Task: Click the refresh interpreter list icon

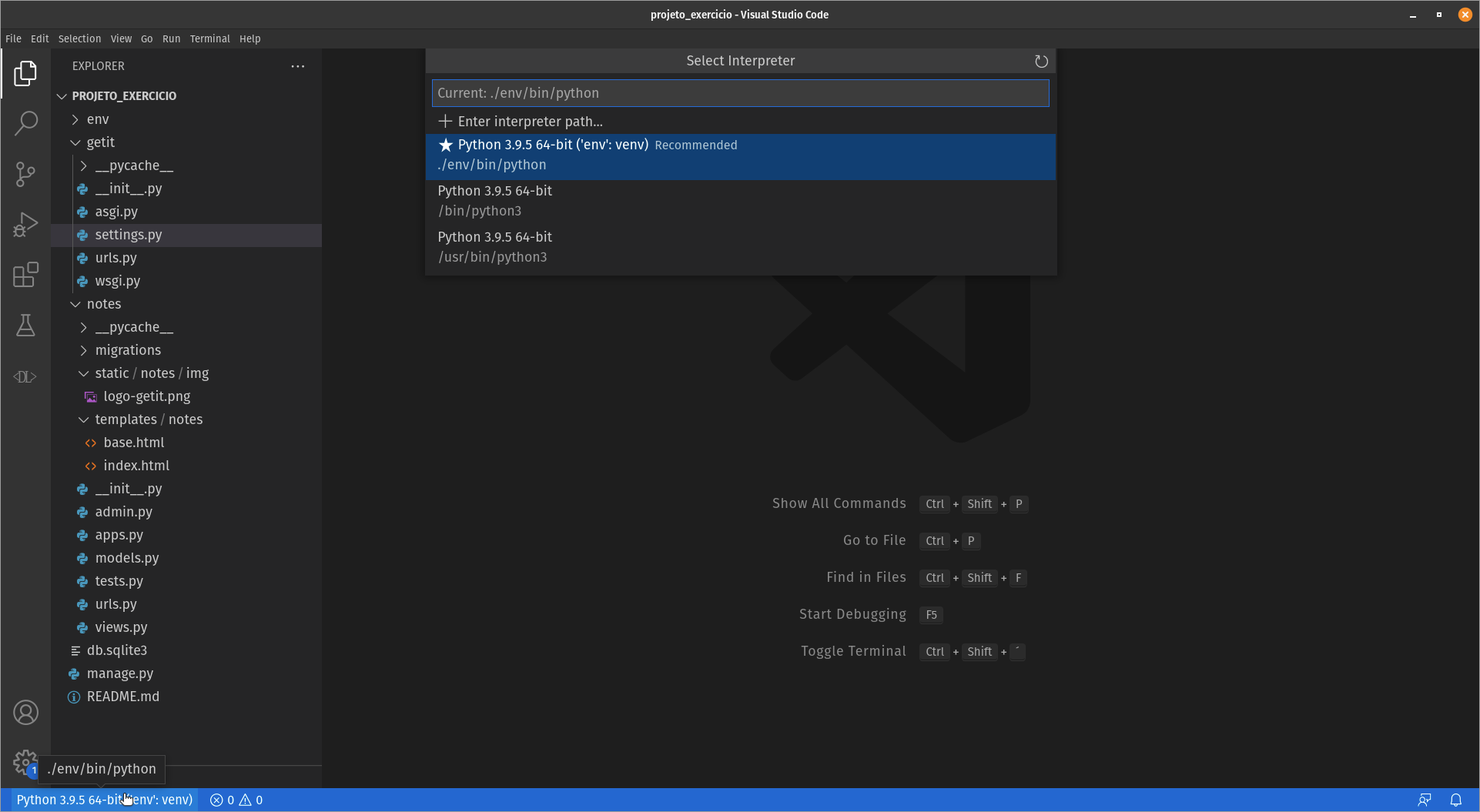Action: coord(1041,61)
